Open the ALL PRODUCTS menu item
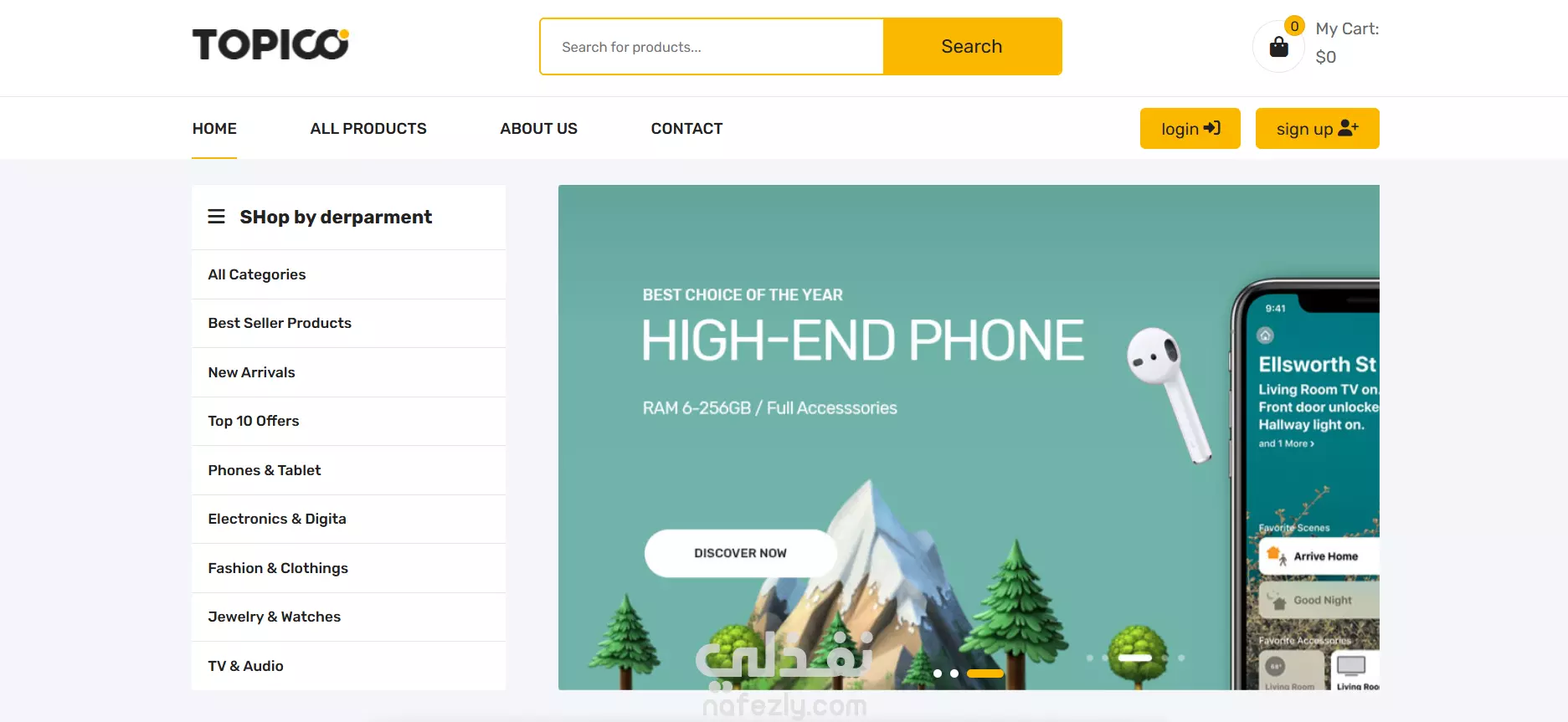The width and height of the screenshot is (1568, 722). 368,129
